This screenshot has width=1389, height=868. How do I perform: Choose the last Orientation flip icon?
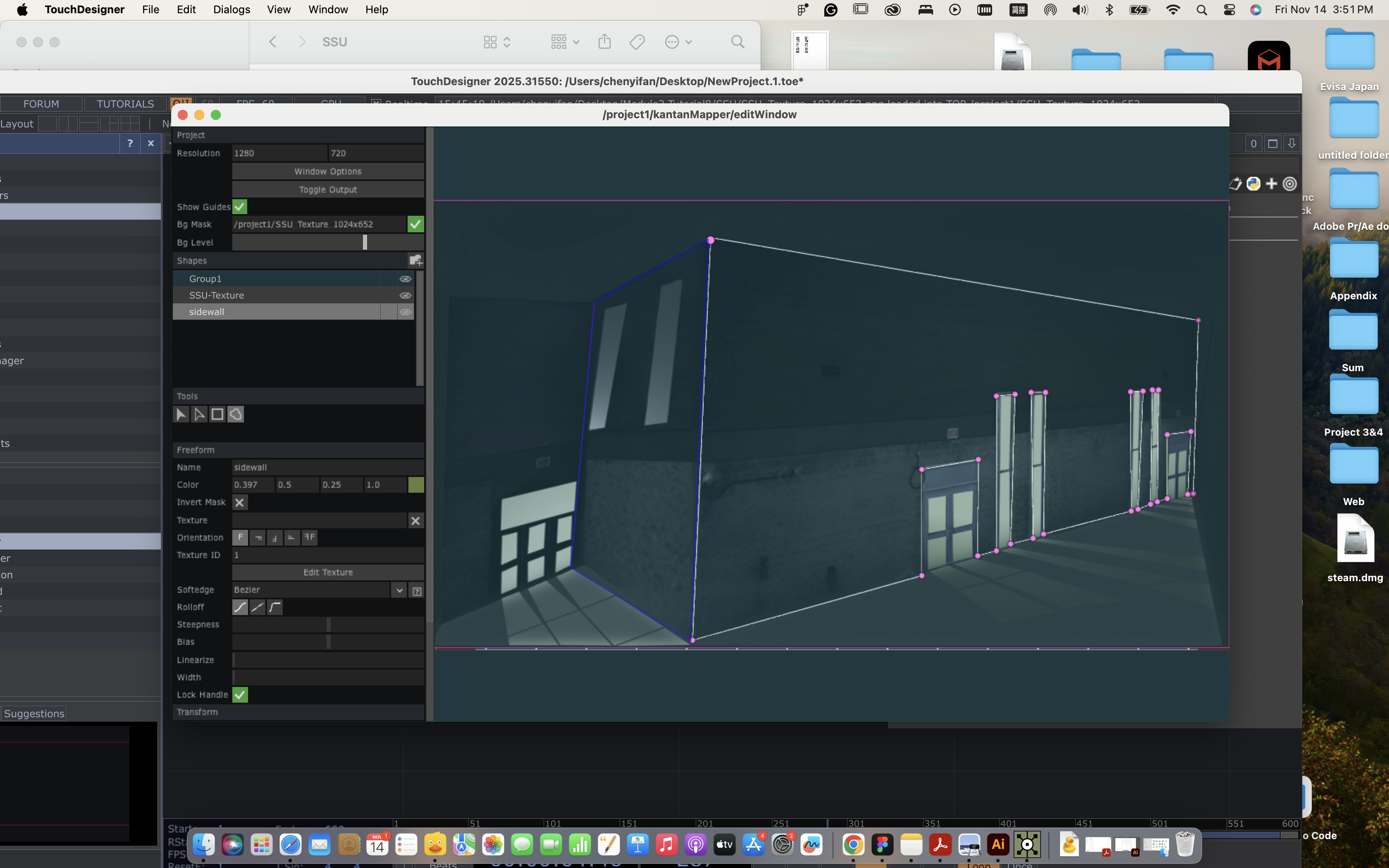[309, 537]
